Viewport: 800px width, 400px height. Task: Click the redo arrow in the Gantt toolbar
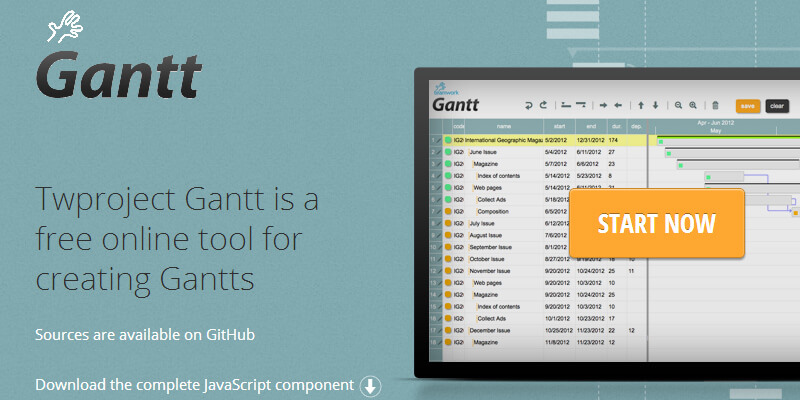point(543,105)
